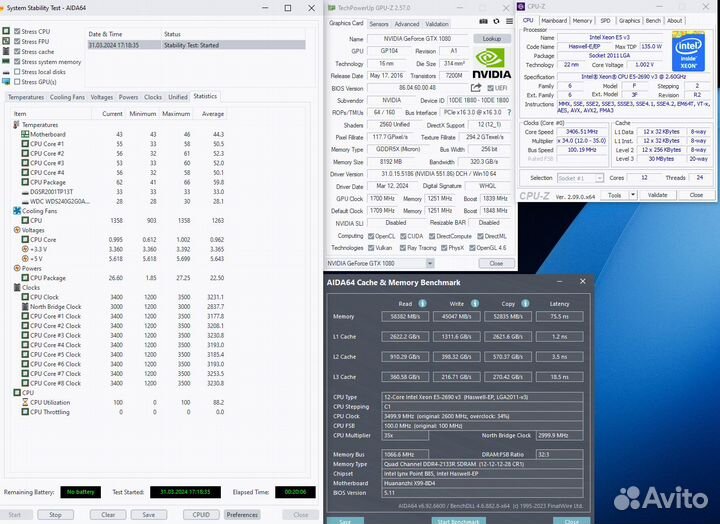Click the Cooling Fans category fan icon

click(x=17, y=211)
